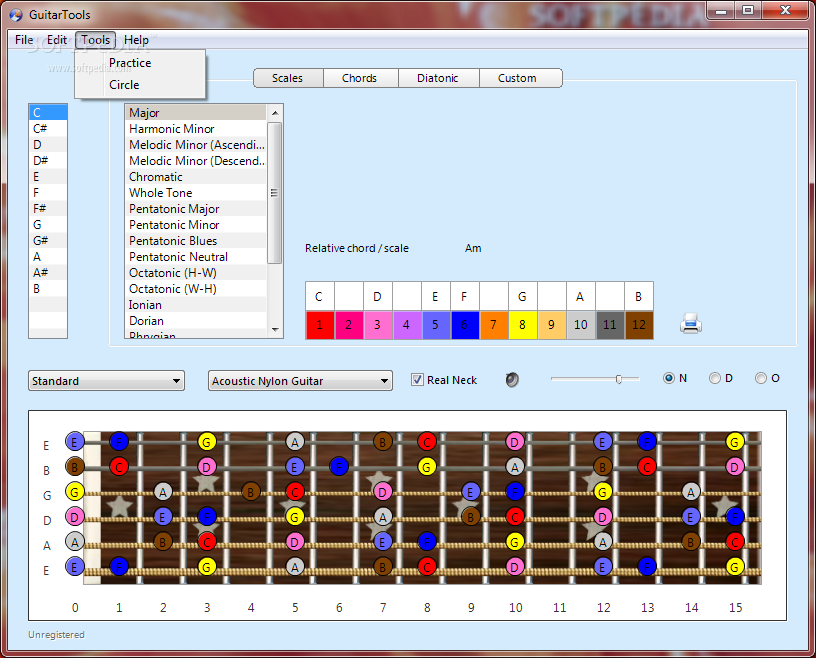
Task: Click the scale list scroll down arrow
Action: (x=275, y=330)
